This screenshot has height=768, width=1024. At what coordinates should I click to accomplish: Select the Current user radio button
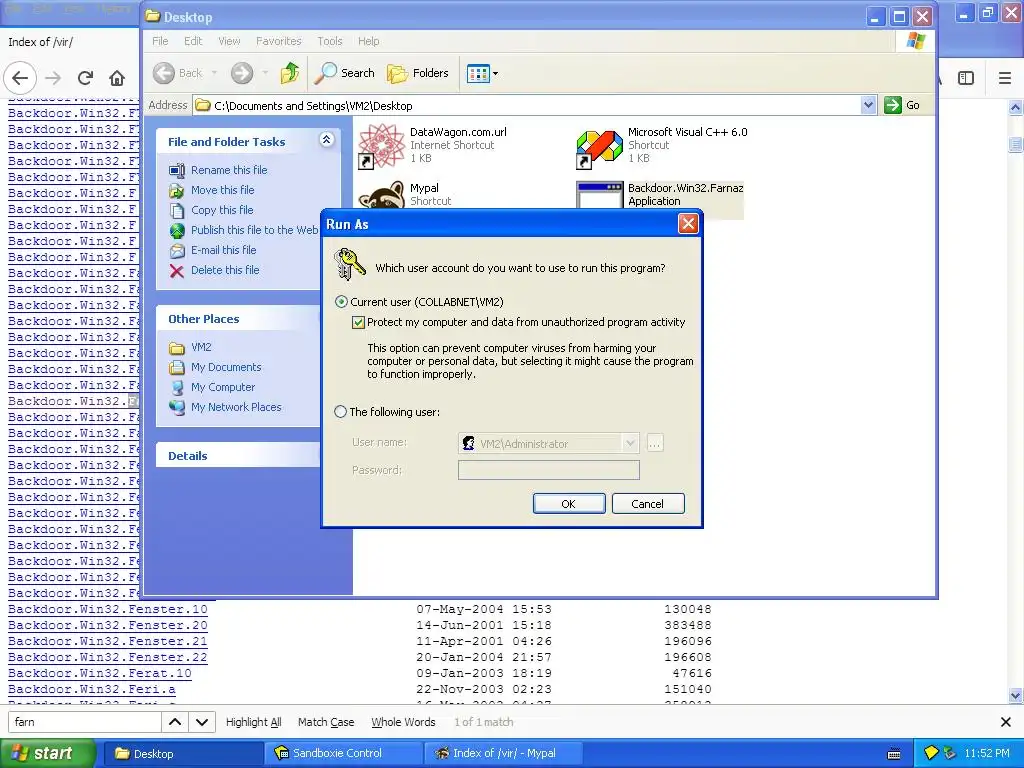tap(341, 302)
